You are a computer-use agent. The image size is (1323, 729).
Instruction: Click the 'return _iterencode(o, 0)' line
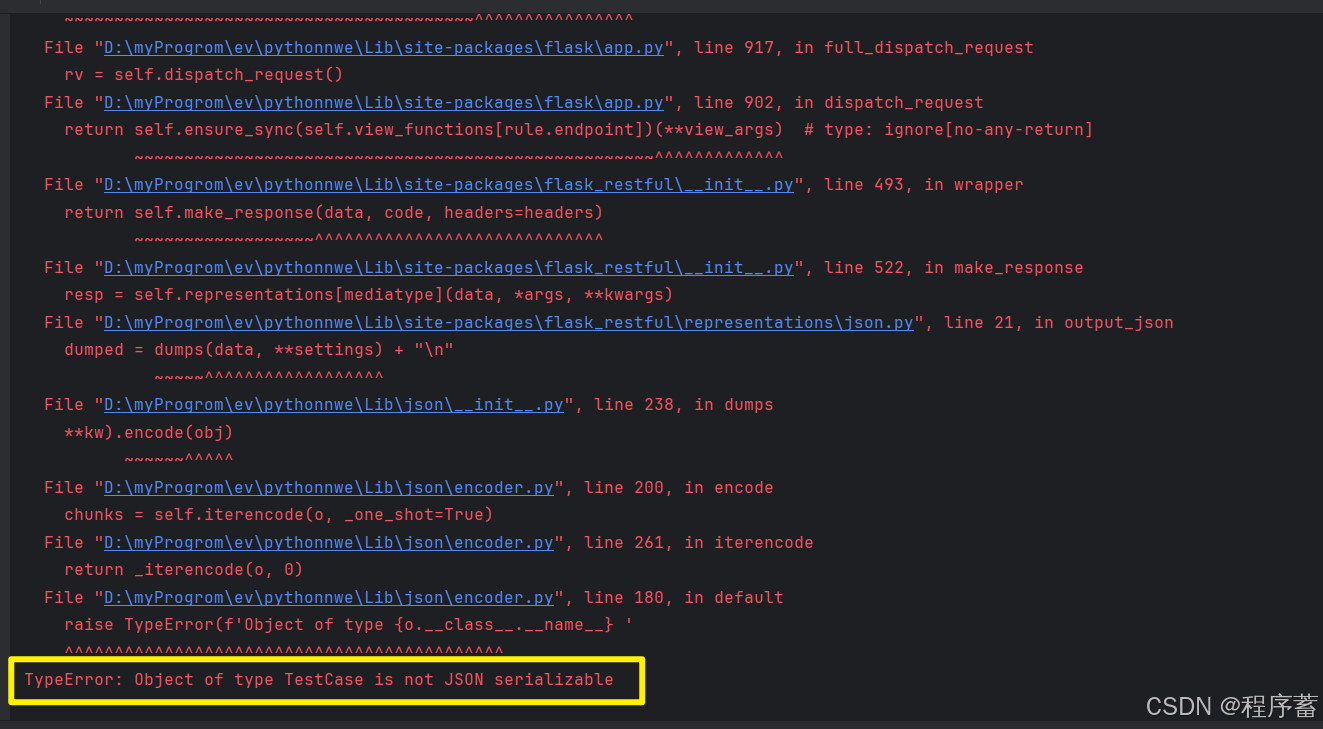(x=184, y=570)
